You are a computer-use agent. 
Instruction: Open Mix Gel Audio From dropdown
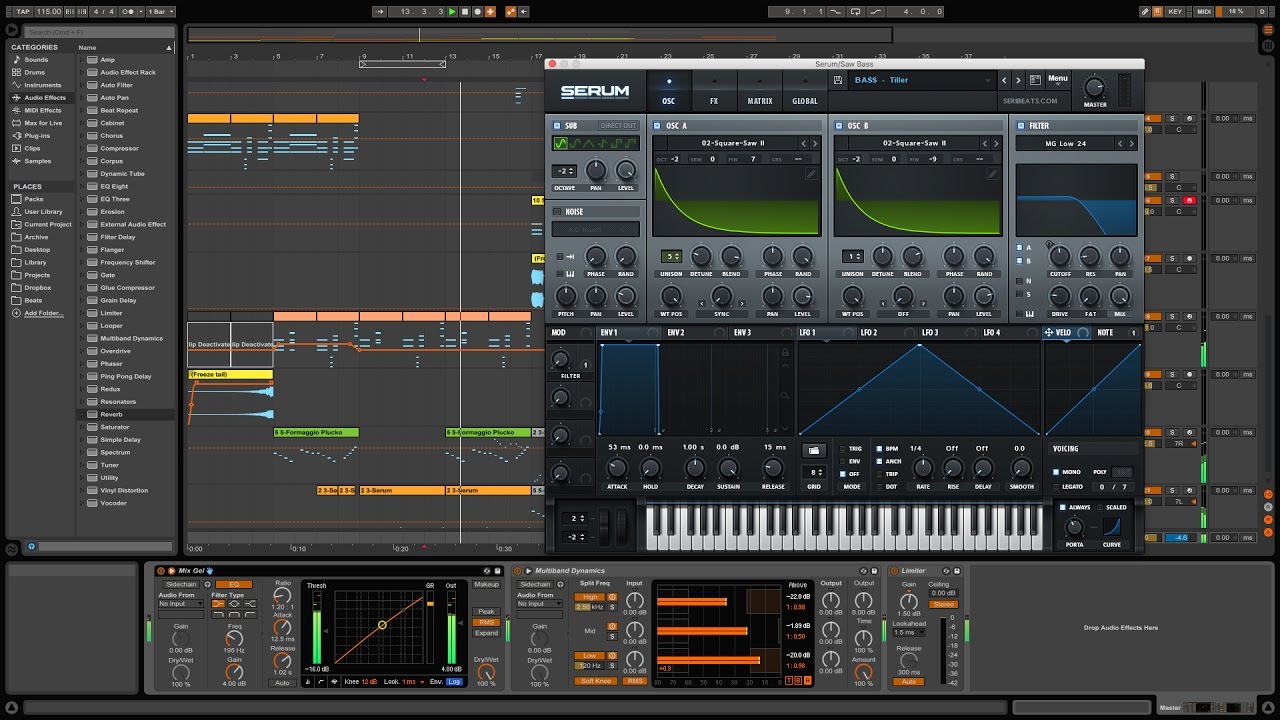coord(180,604)
